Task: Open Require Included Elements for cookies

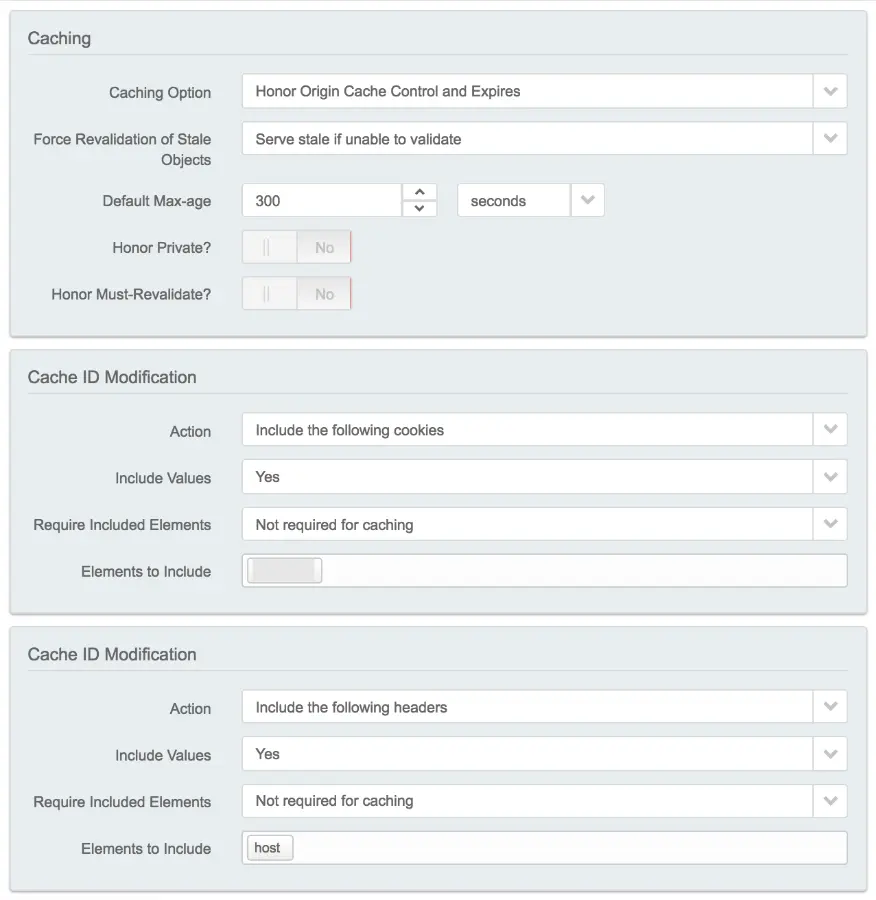Action: [x=830, y=524]
